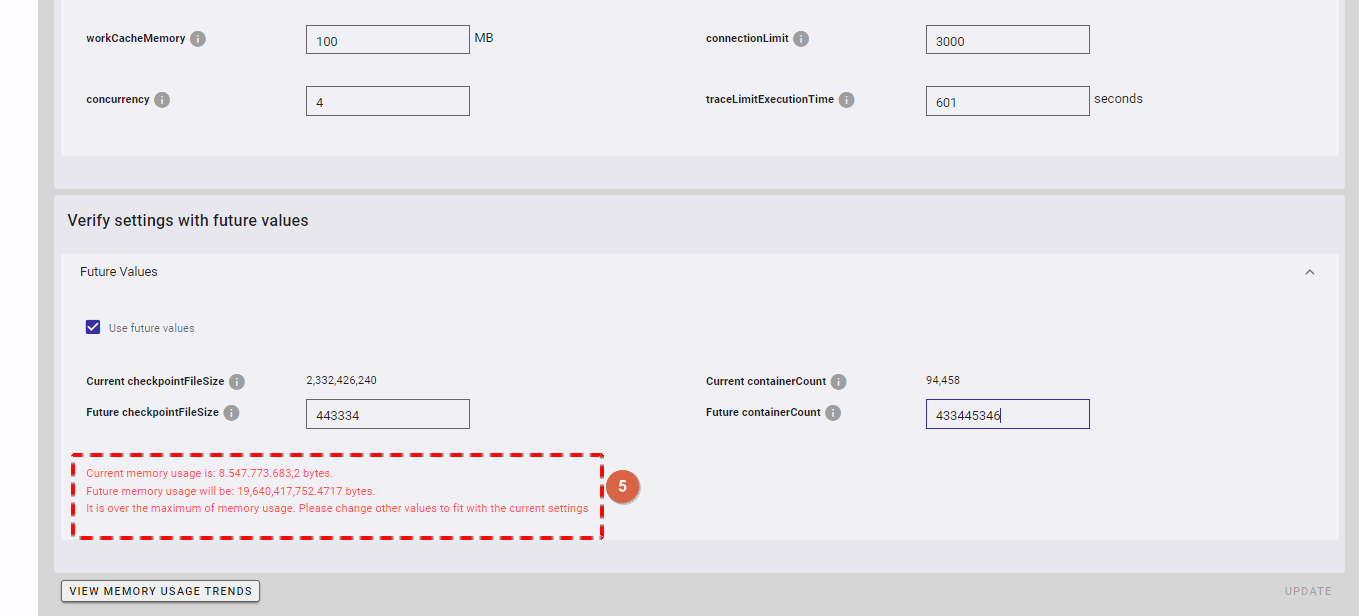This screenshot has height=616, width=1359.
Task: Click info icon beside Future checkpointFileSize
Action: pos(231,413)
